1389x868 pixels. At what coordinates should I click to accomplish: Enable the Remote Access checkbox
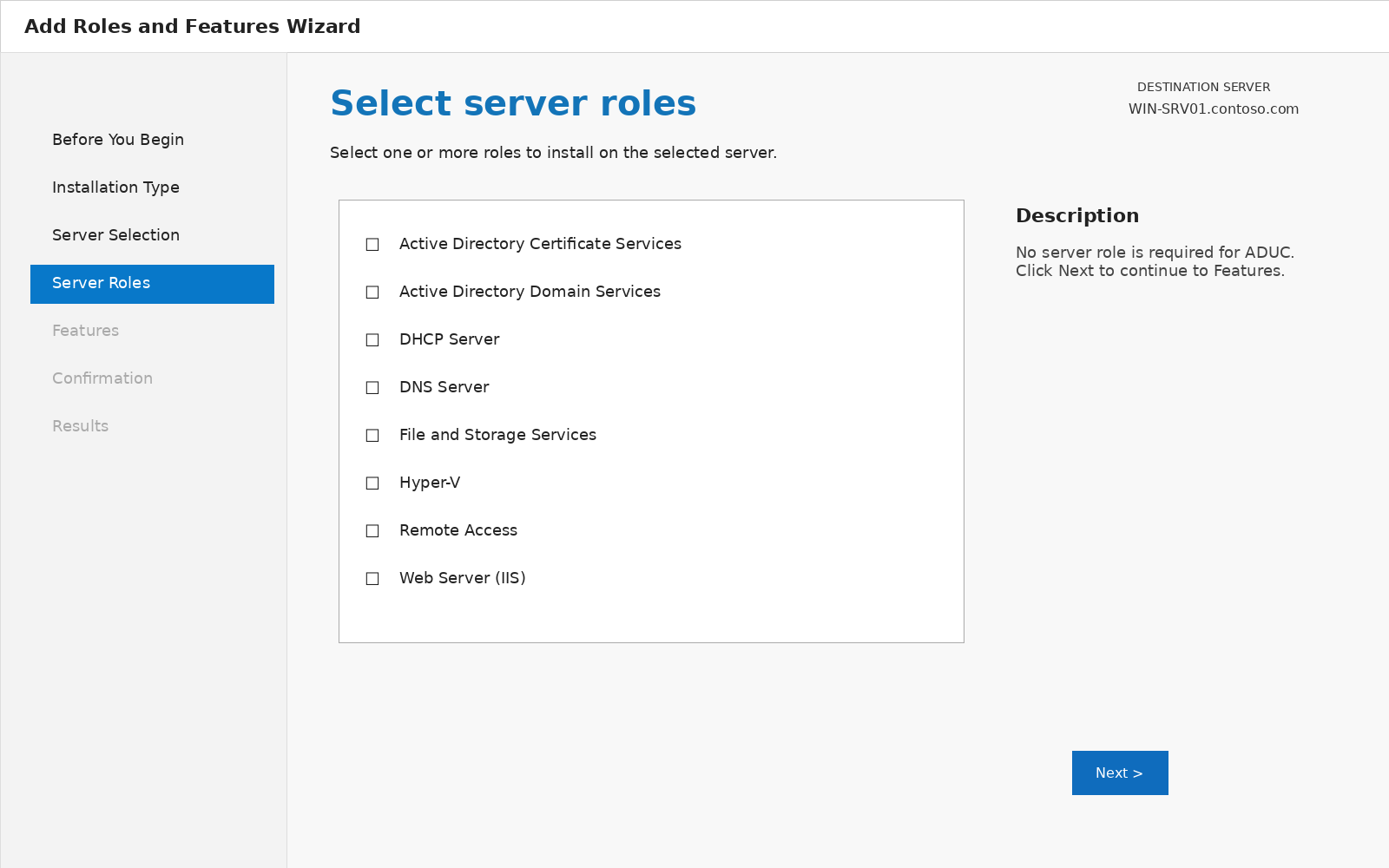(372, 531)
